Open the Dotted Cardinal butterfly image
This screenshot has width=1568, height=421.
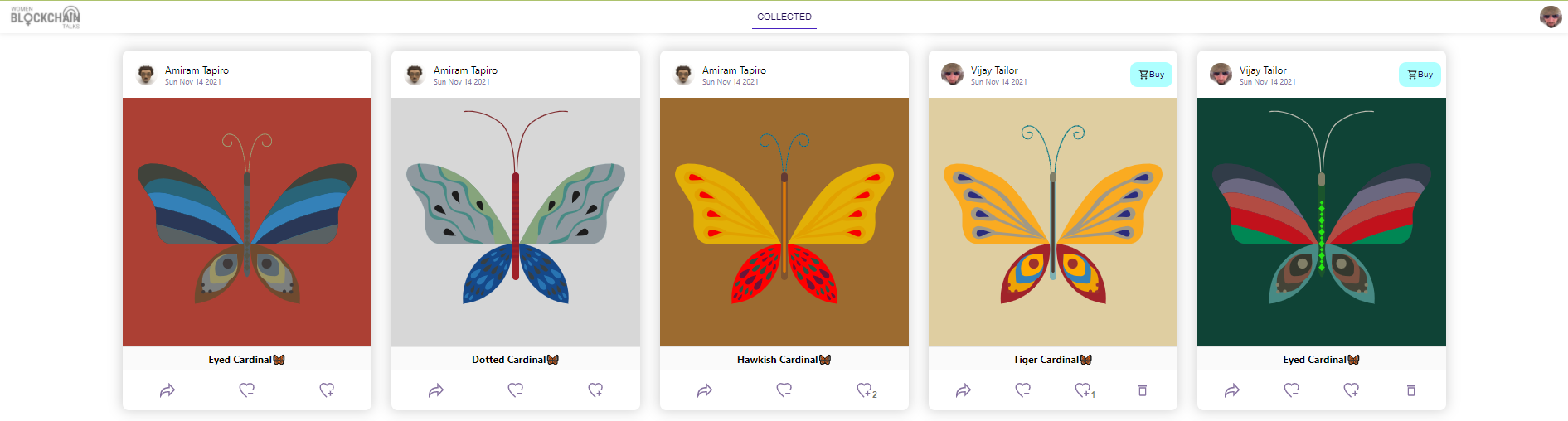(x=516, y=222)
